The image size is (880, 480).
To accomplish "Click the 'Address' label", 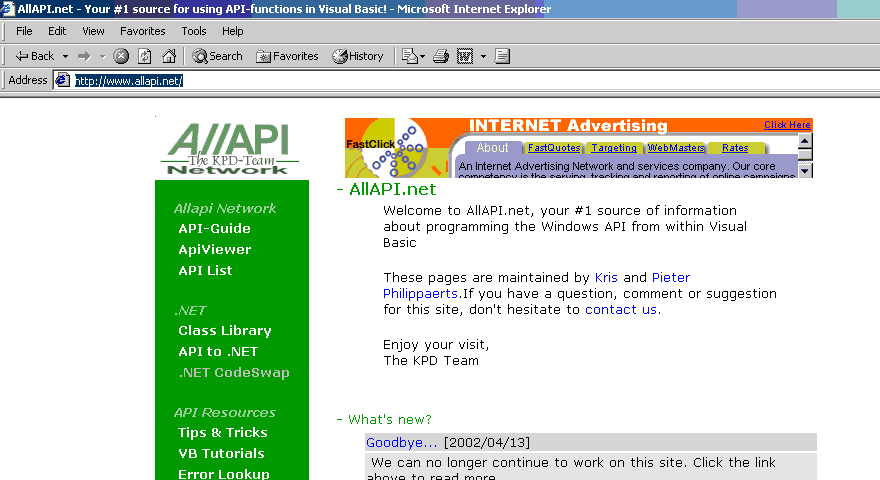I will click(28, 80).
